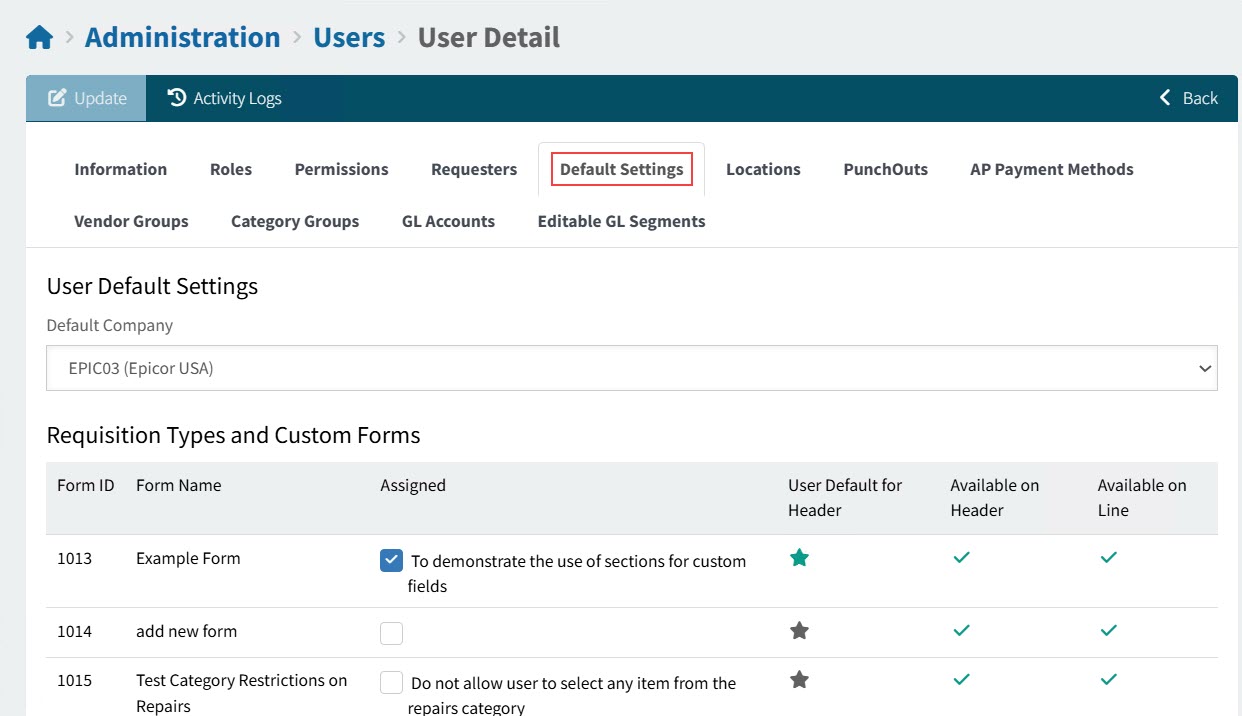Set form 1013 star as header default
The height and width of the screenshot is (716, 1242).
(x=799, y=558)
